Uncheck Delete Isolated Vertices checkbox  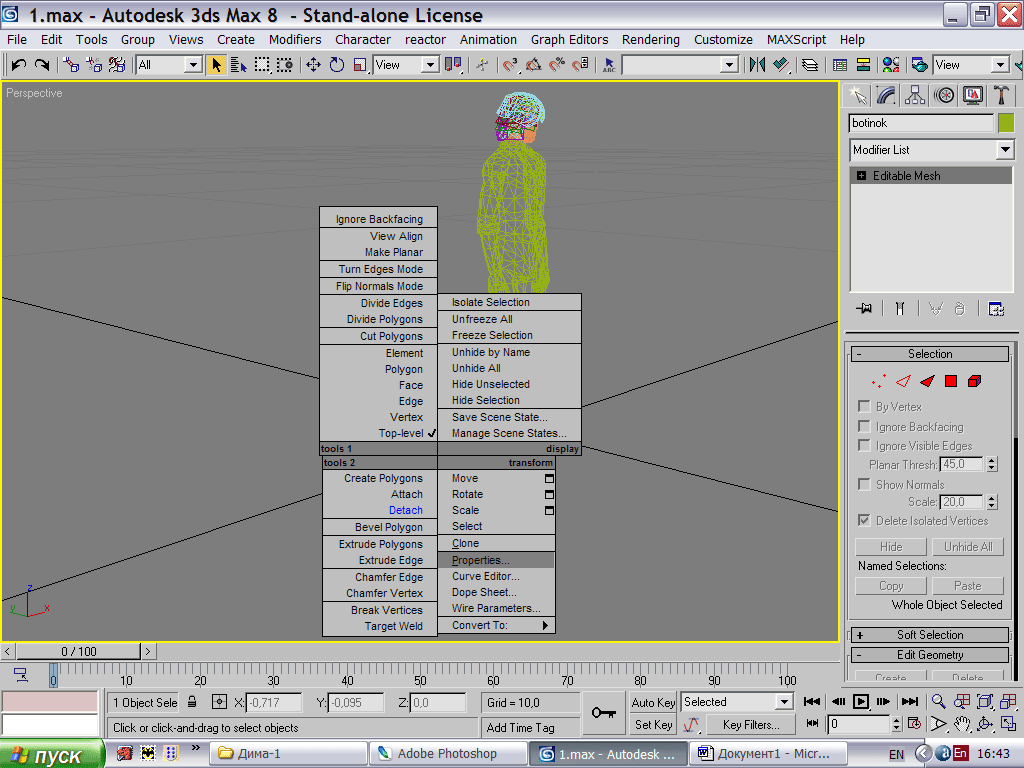tap(864, 520)
